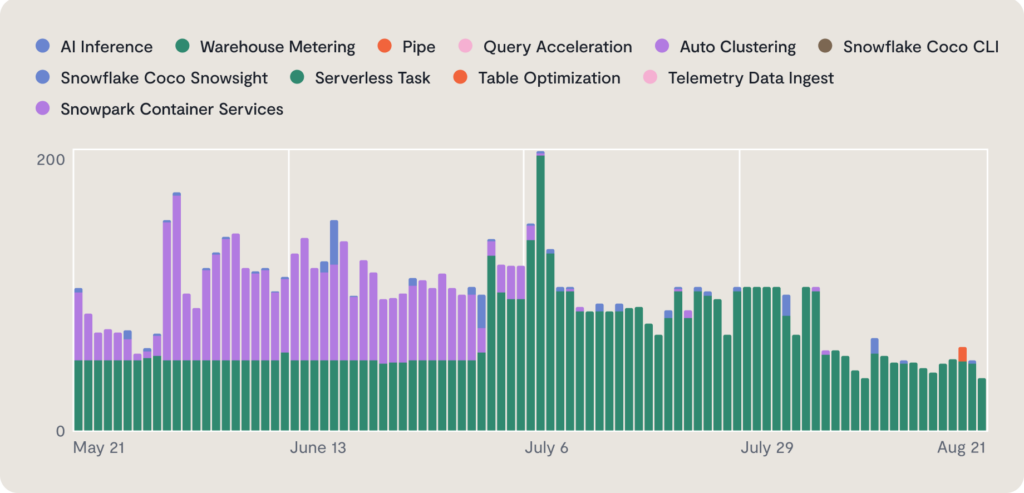The image size is (1024, 493).
Task: Click the Query Acceleration legend dot
Action: (x=465, y=46)
